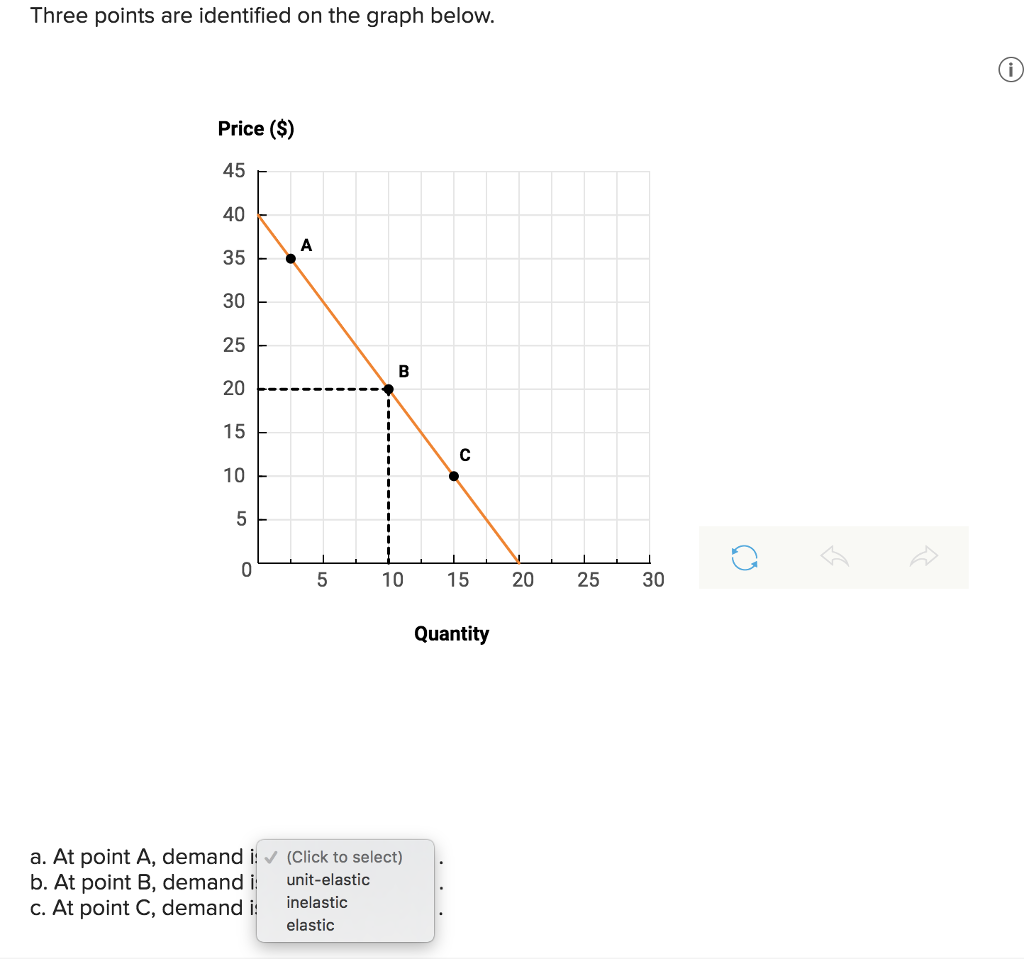Click the undo arrow icon beside the graph

(x=834, y=557)
